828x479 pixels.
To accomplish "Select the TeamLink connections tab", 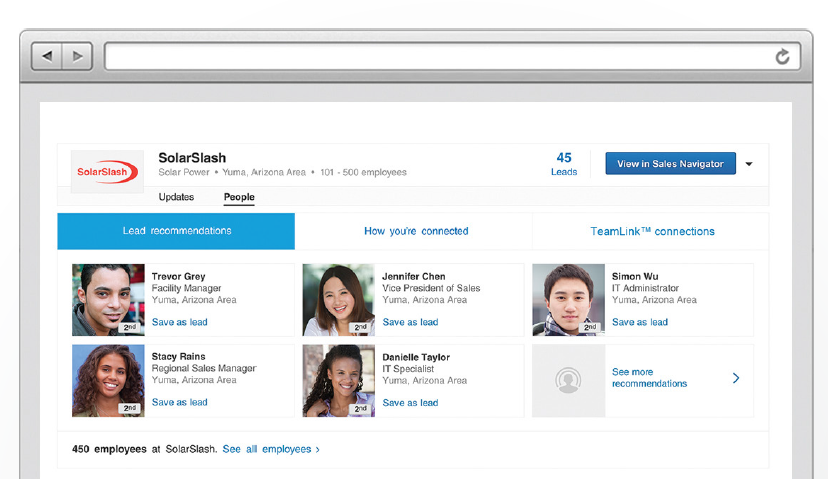I will (652, 231).
